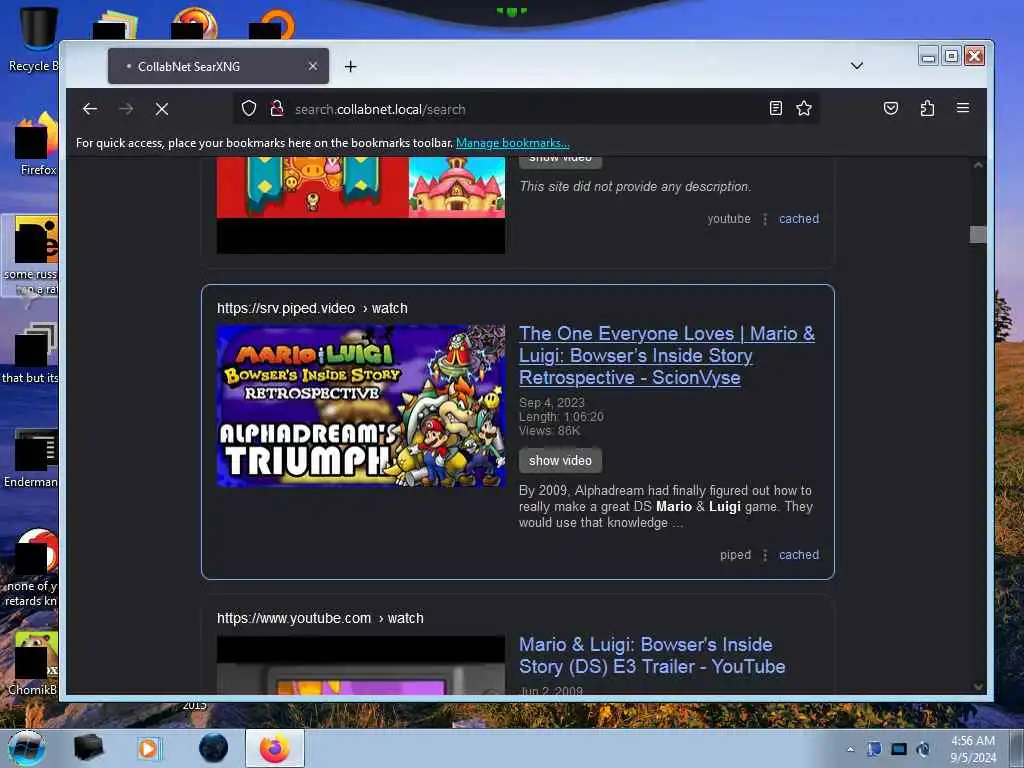Open the Bowser's Inside Story E3 Trailer link
The height and width of the screenshot is (768, 1024).
(652, 655)
